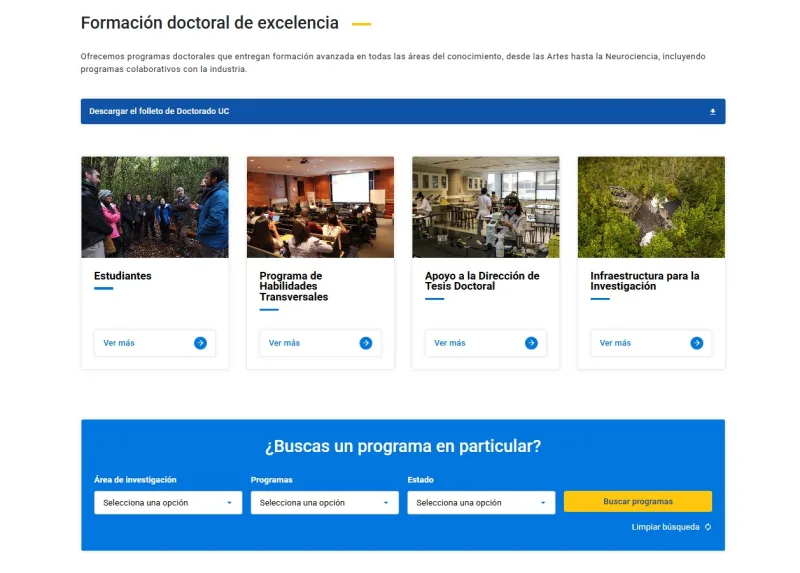Click the refresh icon beside Limpiar búsqueda
800x573 pixels.
[708, 527]
